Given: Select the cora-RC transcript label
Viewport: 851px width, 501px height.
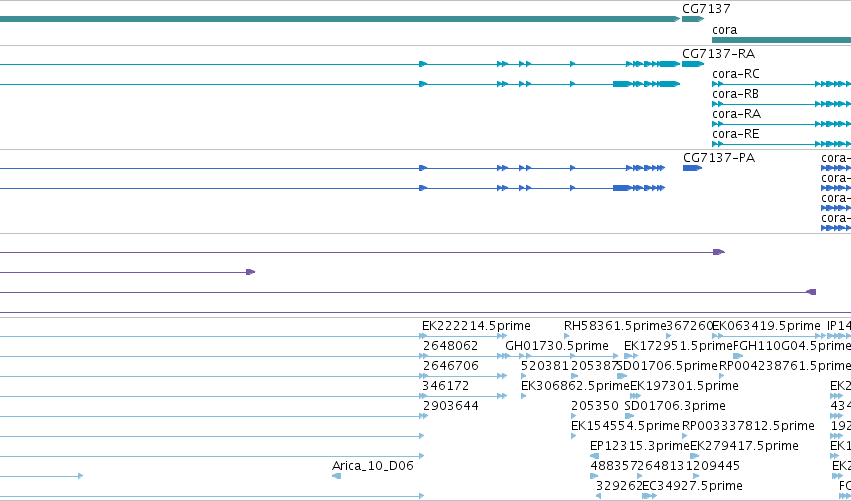Looking at the screenshot, I should [735, 74].
